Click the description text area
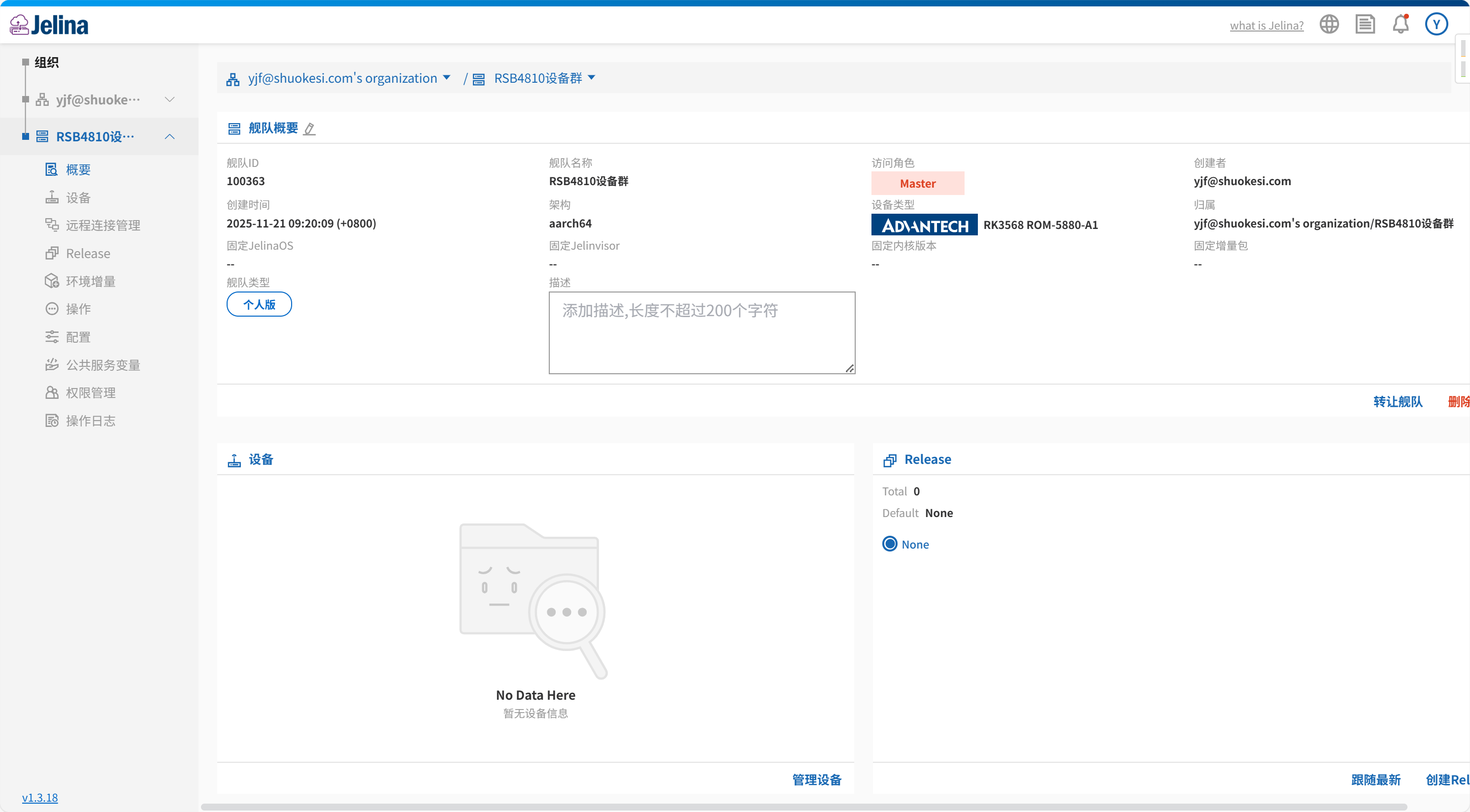 coord(702,333)
